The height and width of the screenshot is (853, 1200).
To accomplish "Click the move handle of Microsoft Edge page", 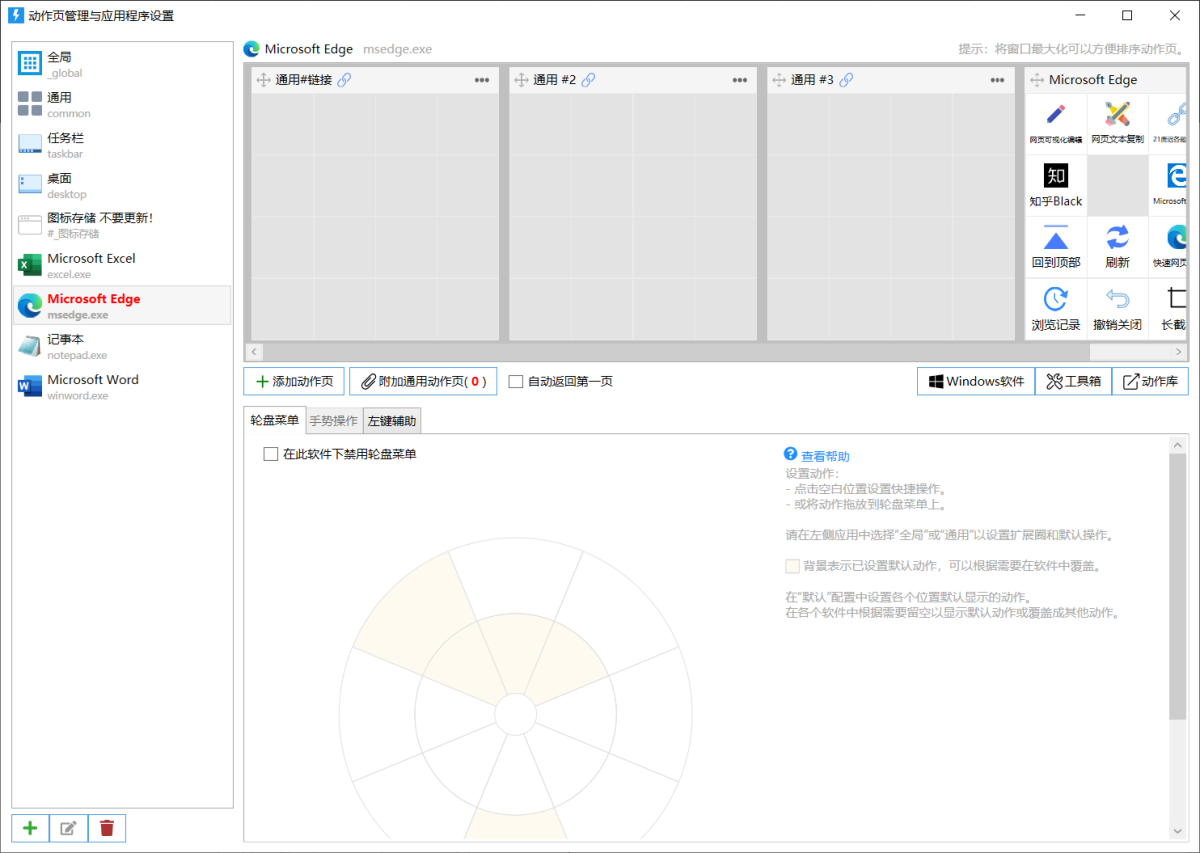I will (x=1037, y=80).
